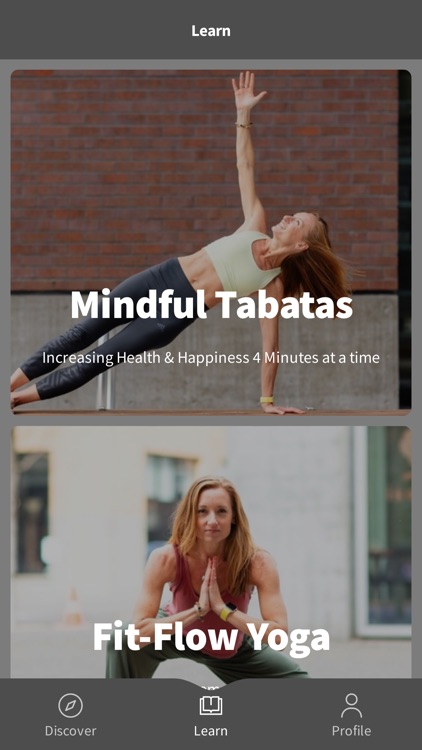This screenshot has width=422, height=750.
Task: Select the Learn tab label
Action: pos(211,731)
